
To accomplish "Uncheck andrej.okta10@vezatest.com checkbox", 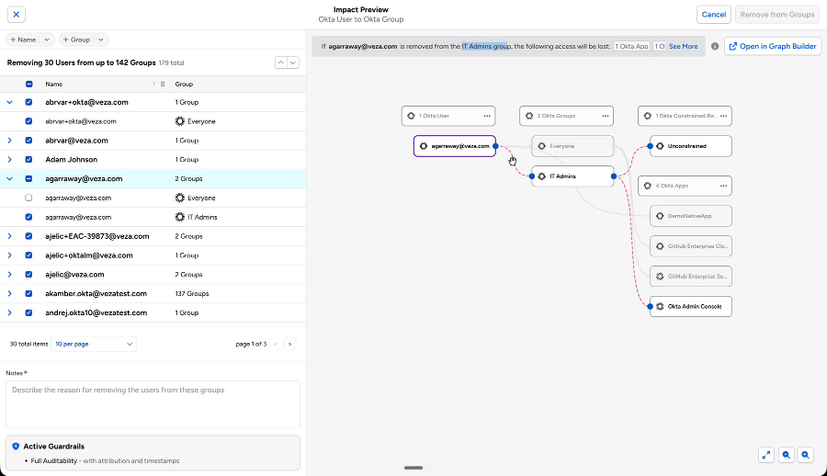I will (29, 313).
